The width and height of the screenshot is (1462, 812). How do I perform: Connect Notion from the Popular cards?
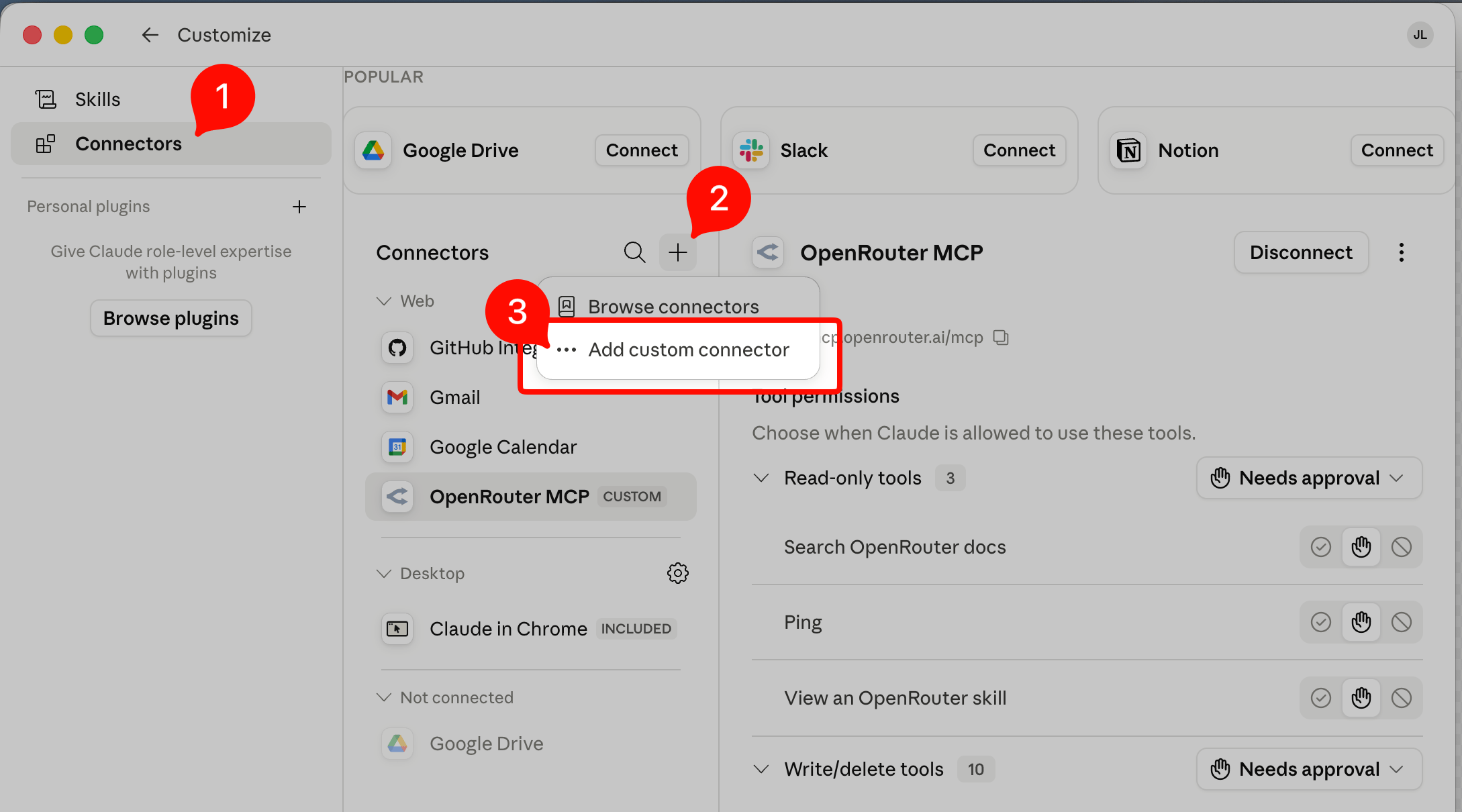[x=1397, y=150]
